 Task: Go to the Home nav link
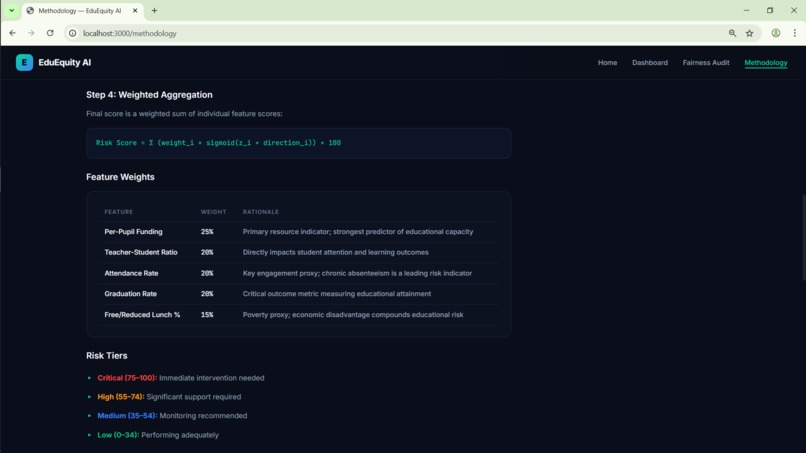point(607,63)
